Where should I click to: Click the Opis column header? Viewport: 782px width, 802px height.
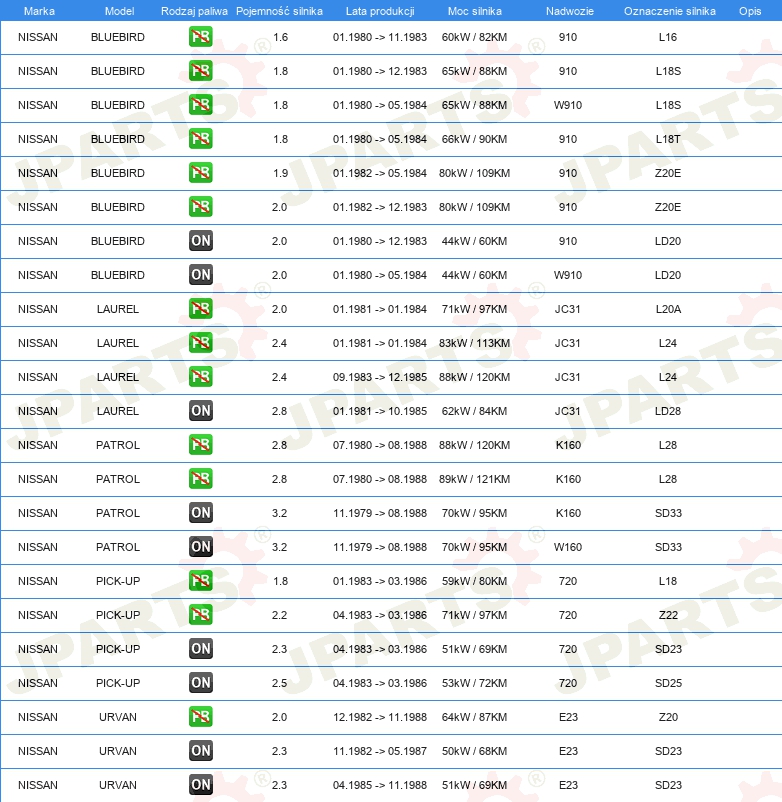[x=750, y=11]
